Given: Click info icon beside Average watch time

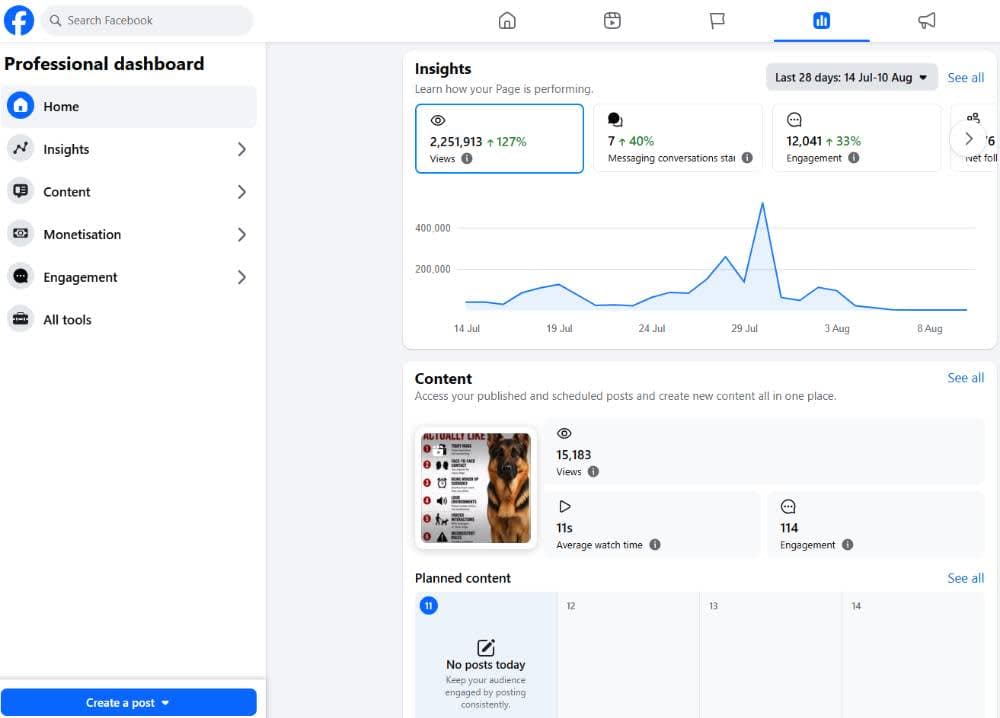Looking at the screenshot, I should [x=655, y=545].
